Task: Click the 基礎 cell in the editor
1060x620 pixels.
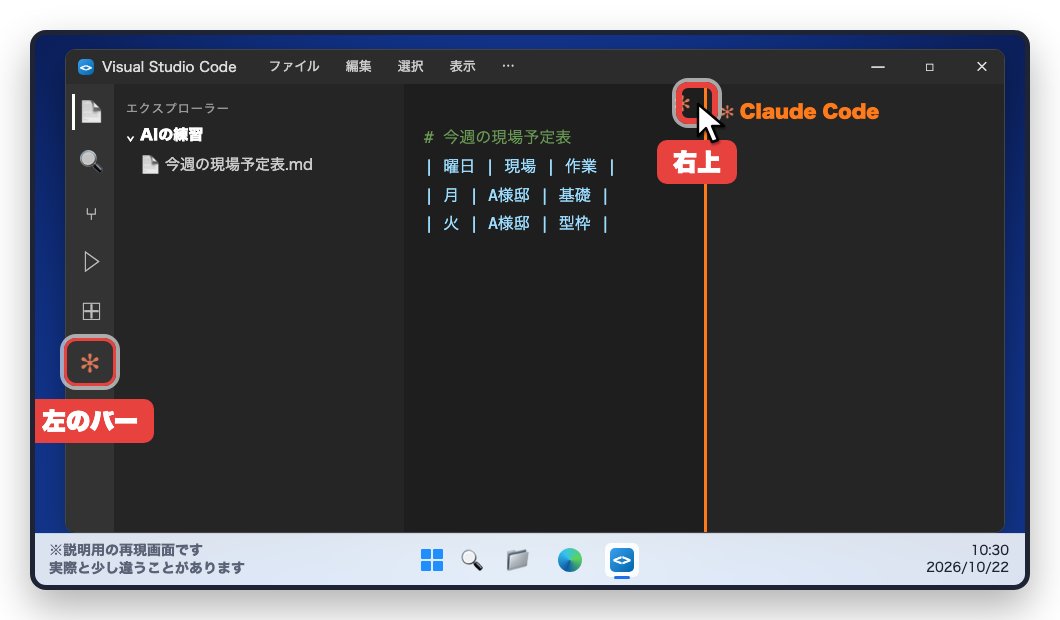Action: point(575,195)
